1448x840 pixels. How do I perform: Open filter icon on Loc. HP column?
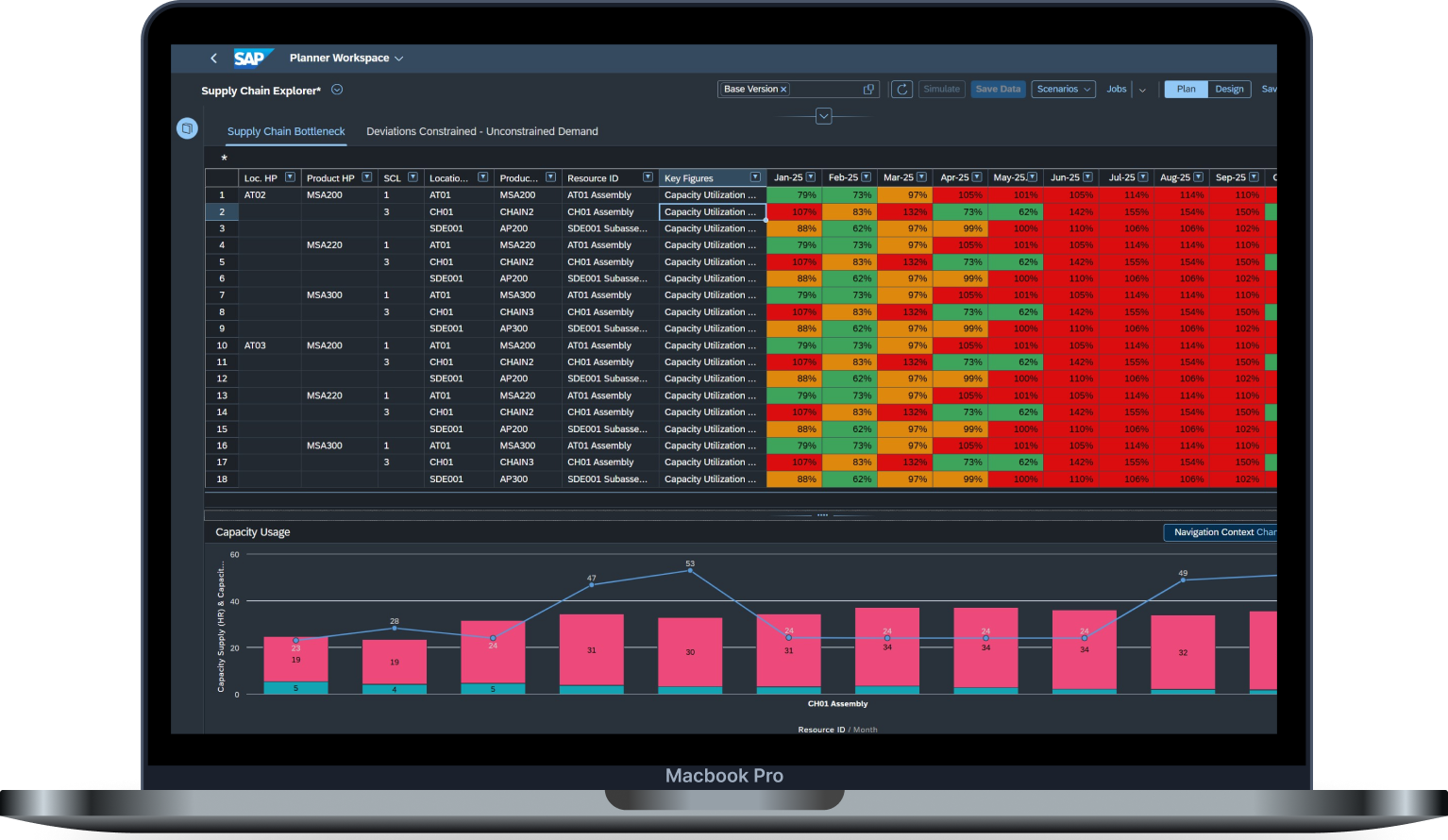(290, 177)
